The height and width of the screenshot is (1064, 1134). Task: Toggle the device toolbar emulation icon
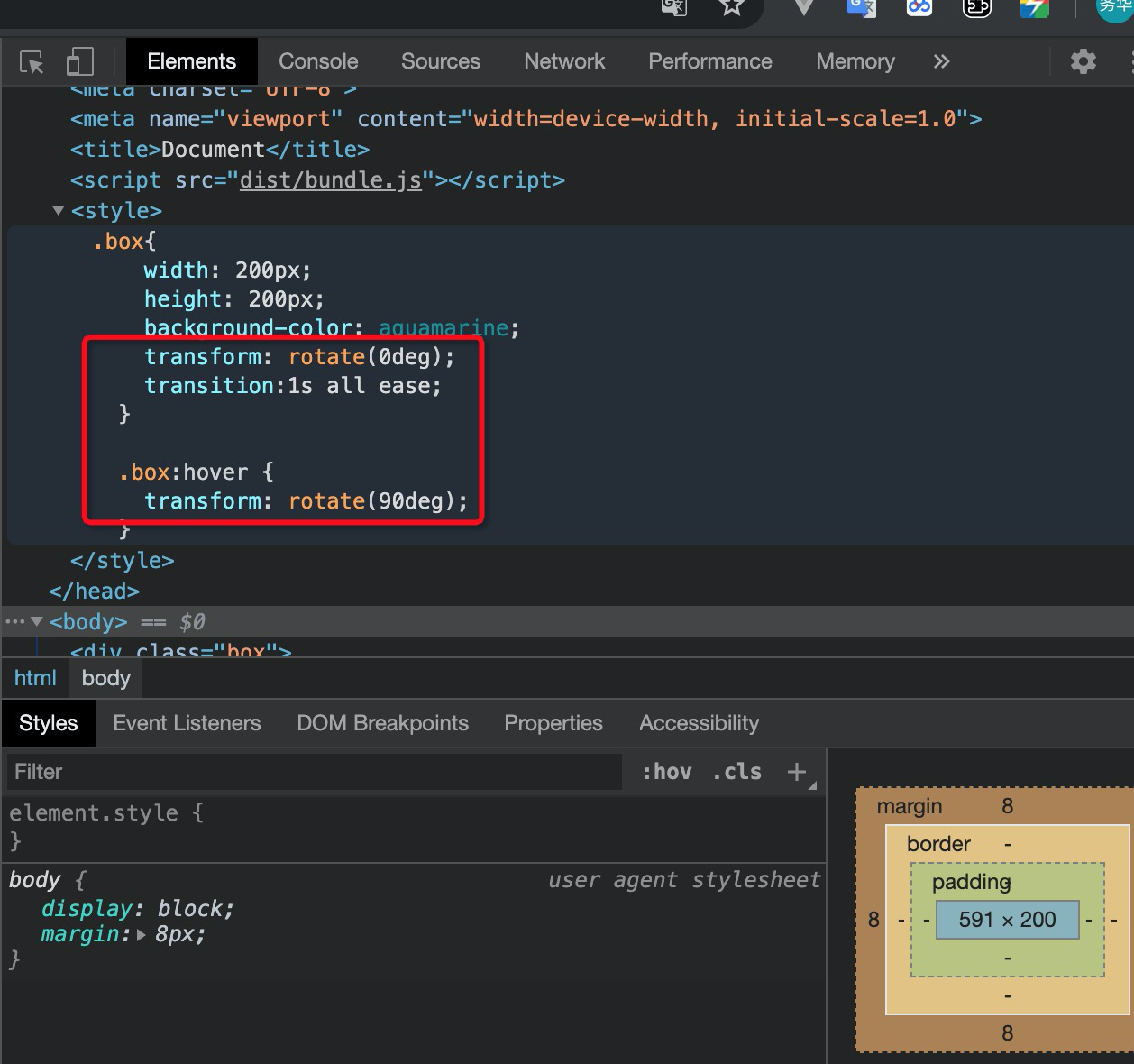(x=80, y=62)
